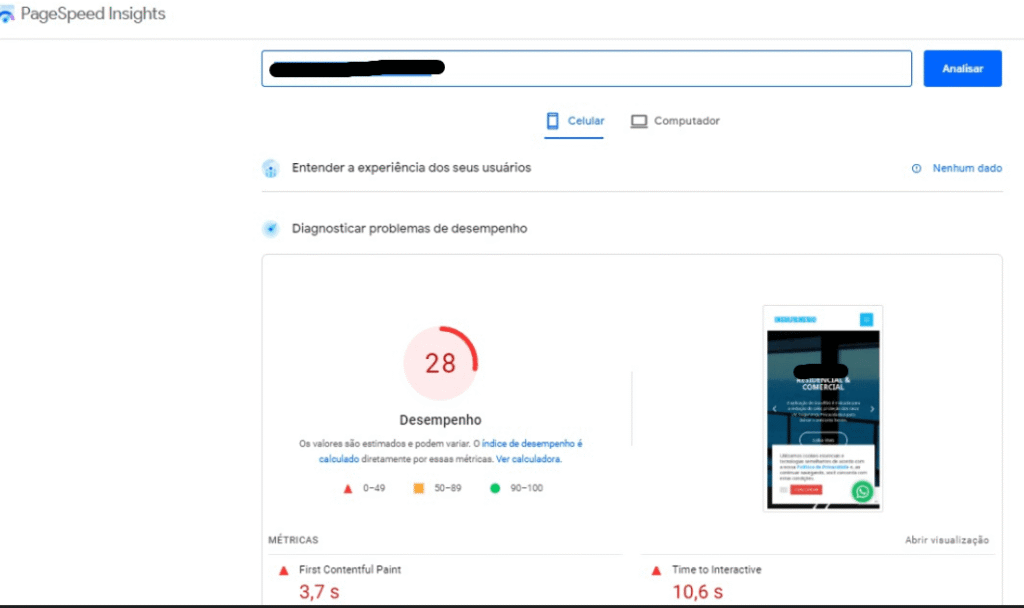Click the Analisar button
The width and height of the screenshot is (1024, 608).
pyautogui.click(x=962, y=68)
